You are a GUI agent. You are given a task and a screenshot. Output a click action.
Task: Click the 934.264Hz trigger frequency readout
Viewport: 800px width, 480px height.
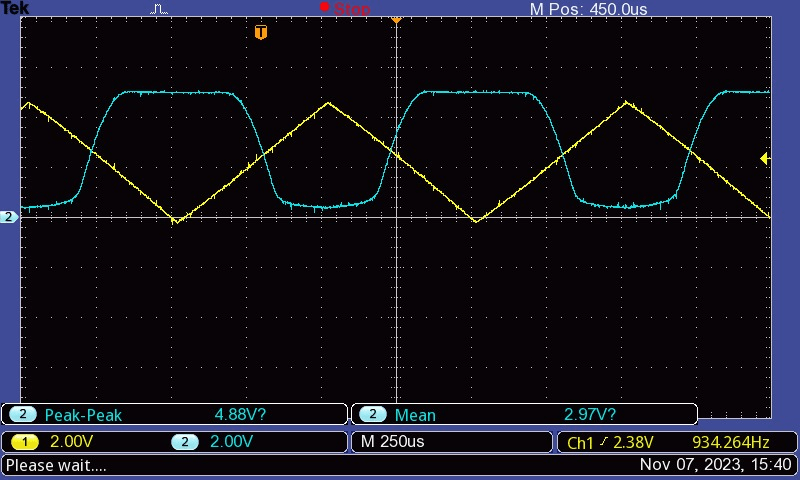pos(730,442)
